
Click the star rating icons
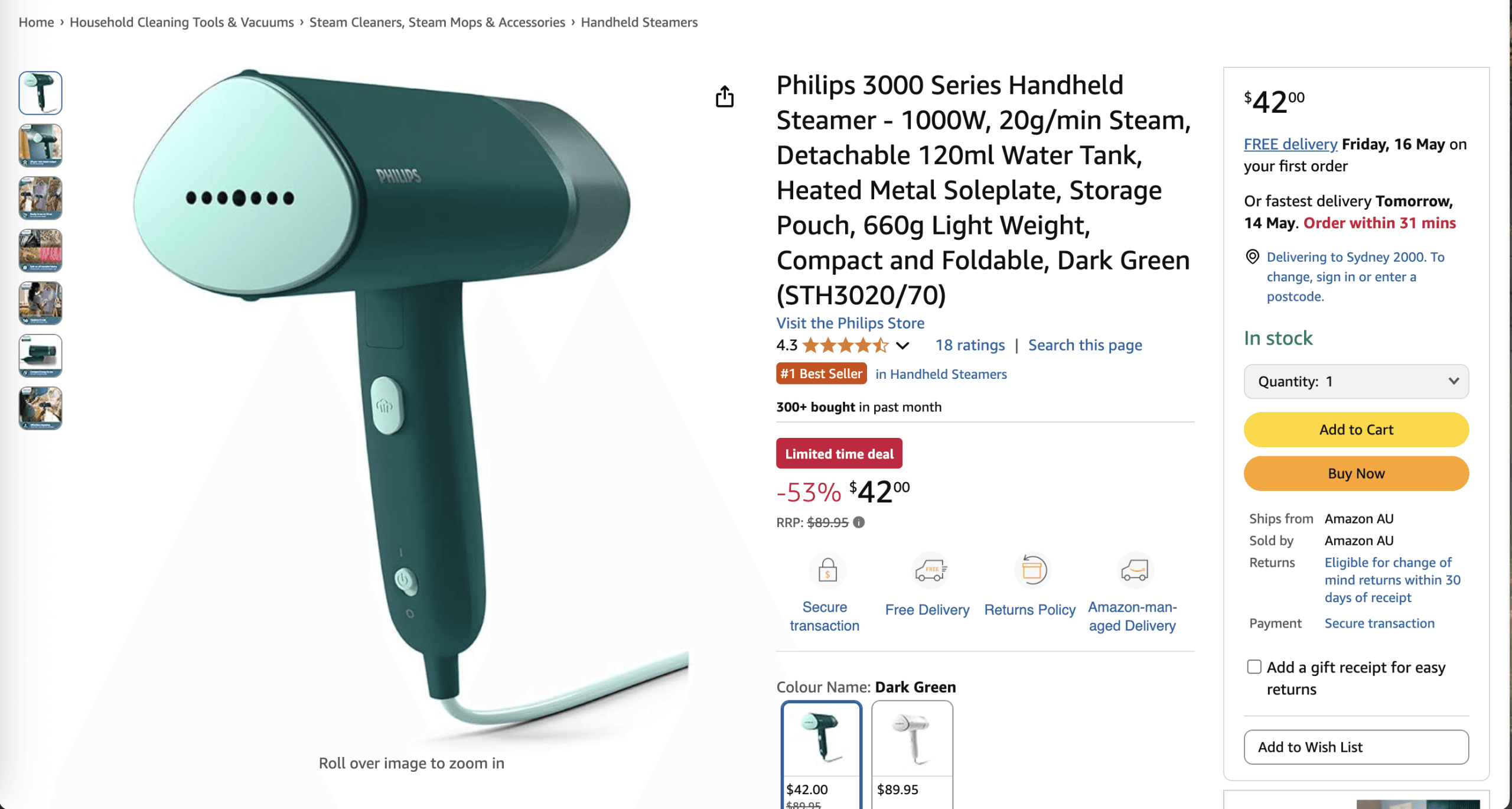pyautogui.click(x=845, y=345)
